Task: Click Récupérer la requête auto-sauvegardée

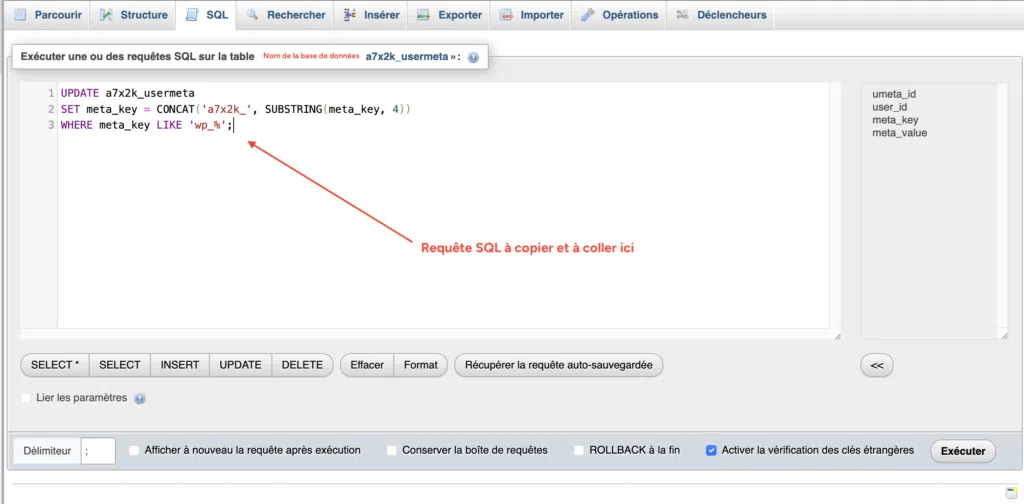Action: 558,365
